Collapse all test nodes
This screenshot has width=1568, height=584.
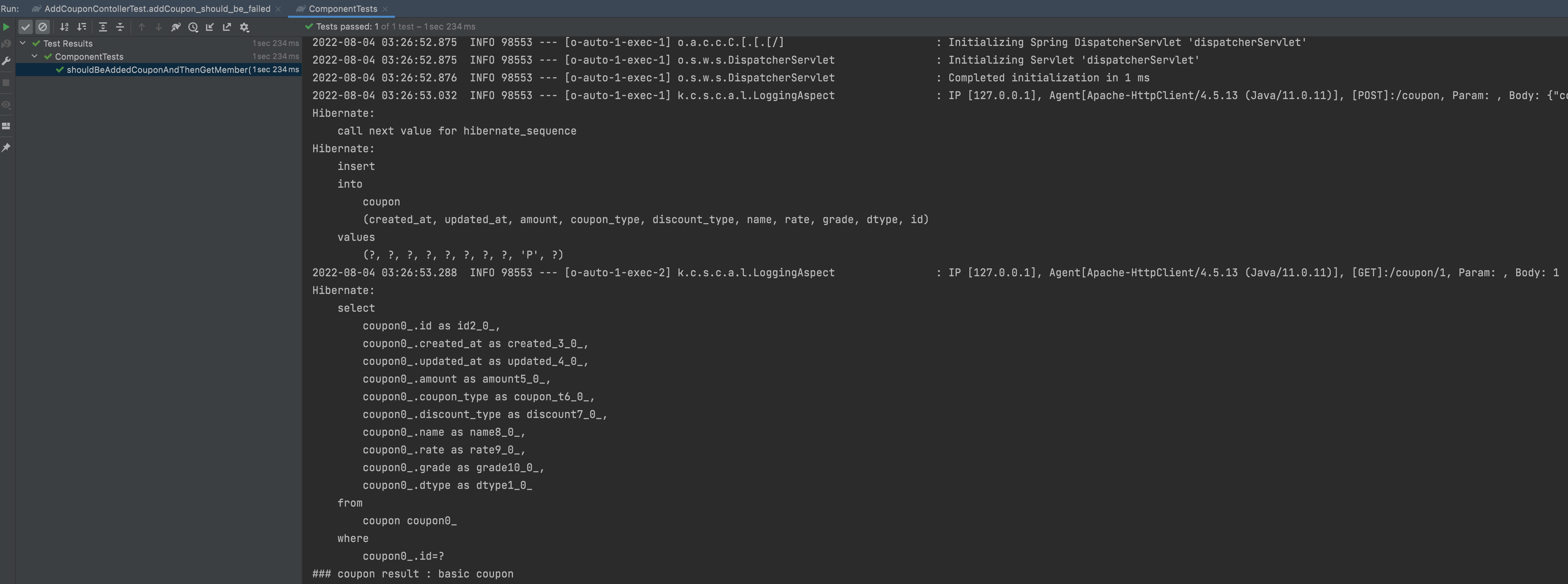[120, 27]
